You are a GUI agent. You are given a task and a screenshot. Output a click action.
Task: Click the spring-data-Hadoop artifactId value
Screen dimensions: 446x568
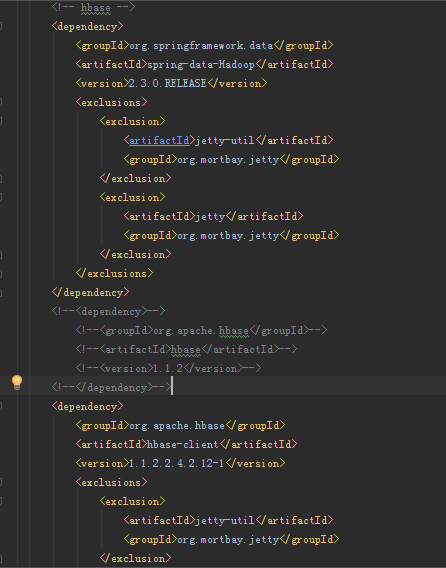point(201,64)
